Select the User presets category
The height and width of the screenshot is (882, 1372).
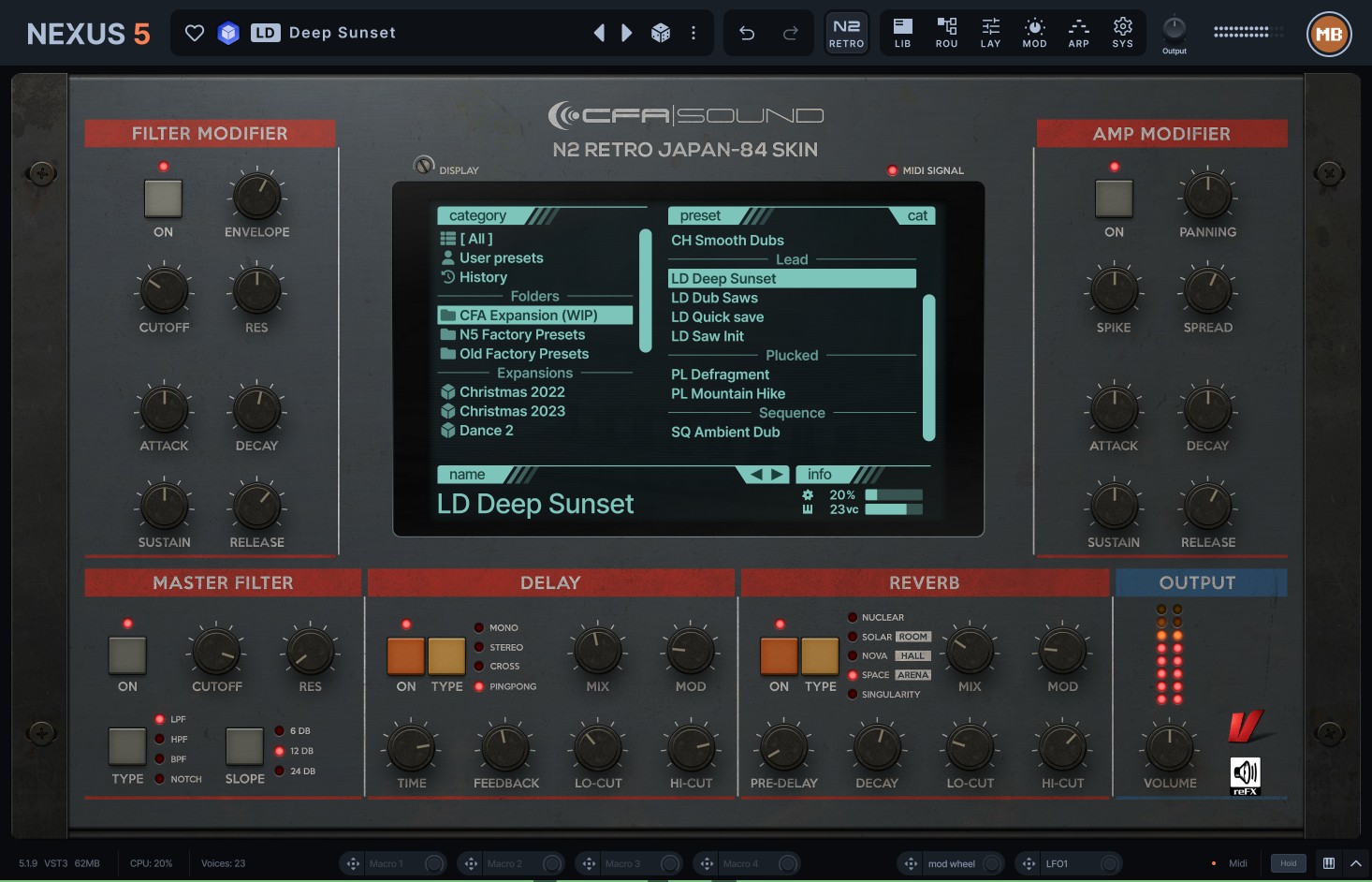(536, 257)
